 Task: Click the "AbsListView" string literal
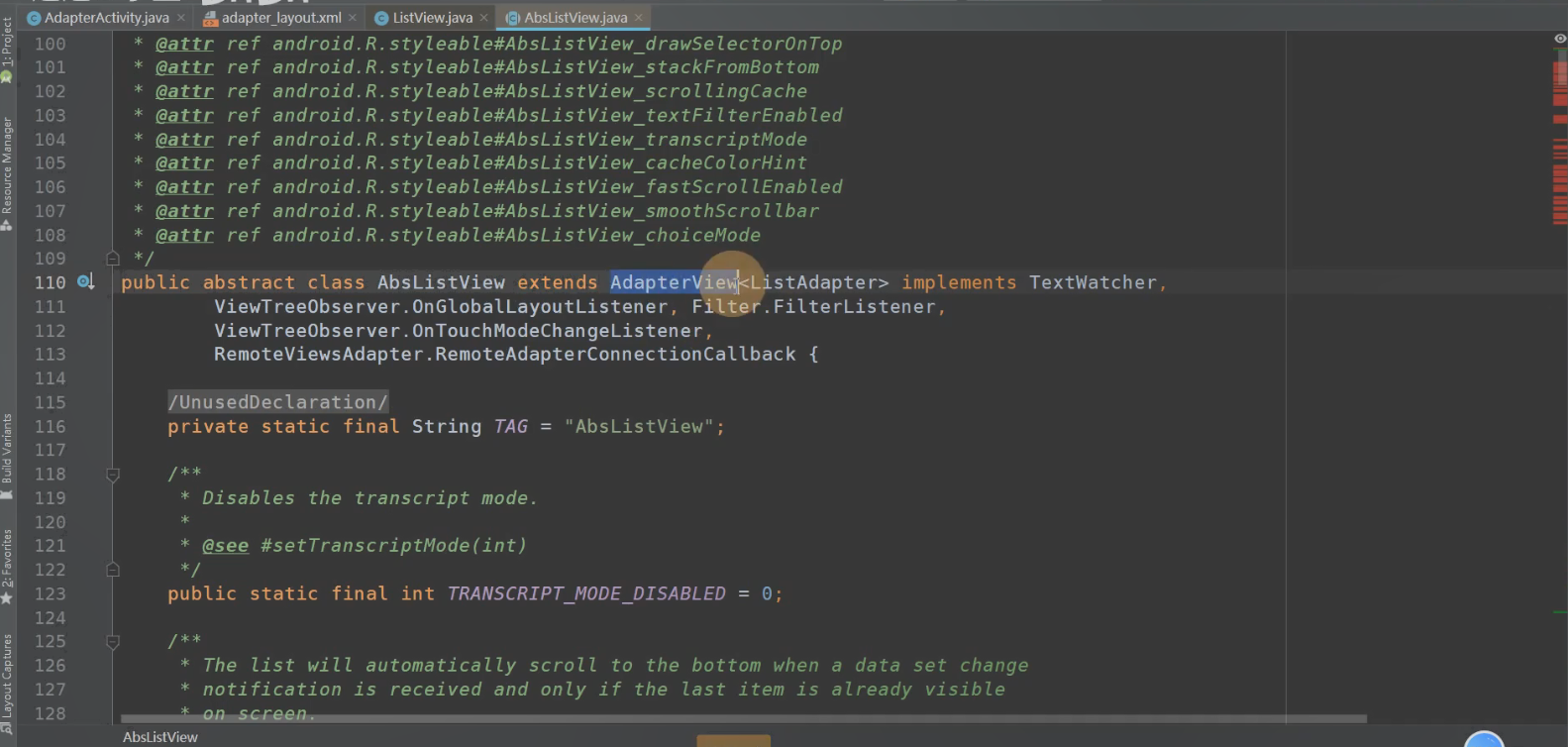(639, 426)
